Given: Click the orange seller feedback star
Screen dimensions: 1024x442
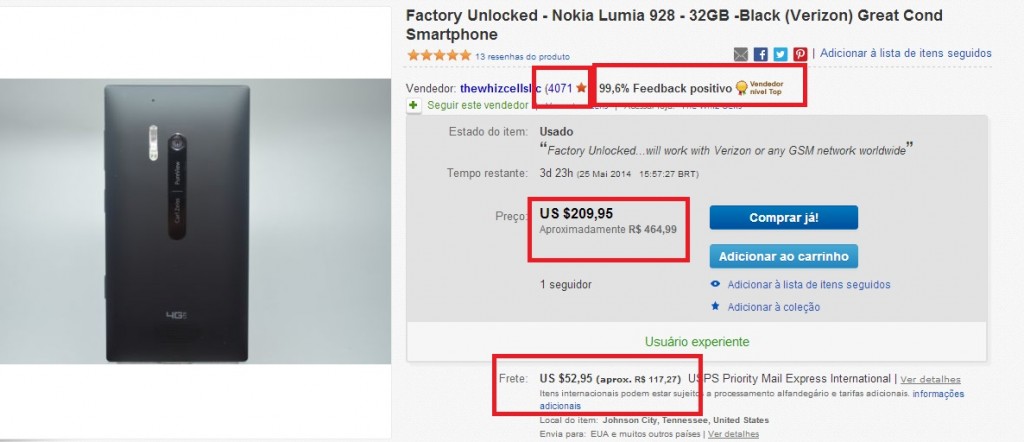Looking at the screenshot, I should point(581,89).
